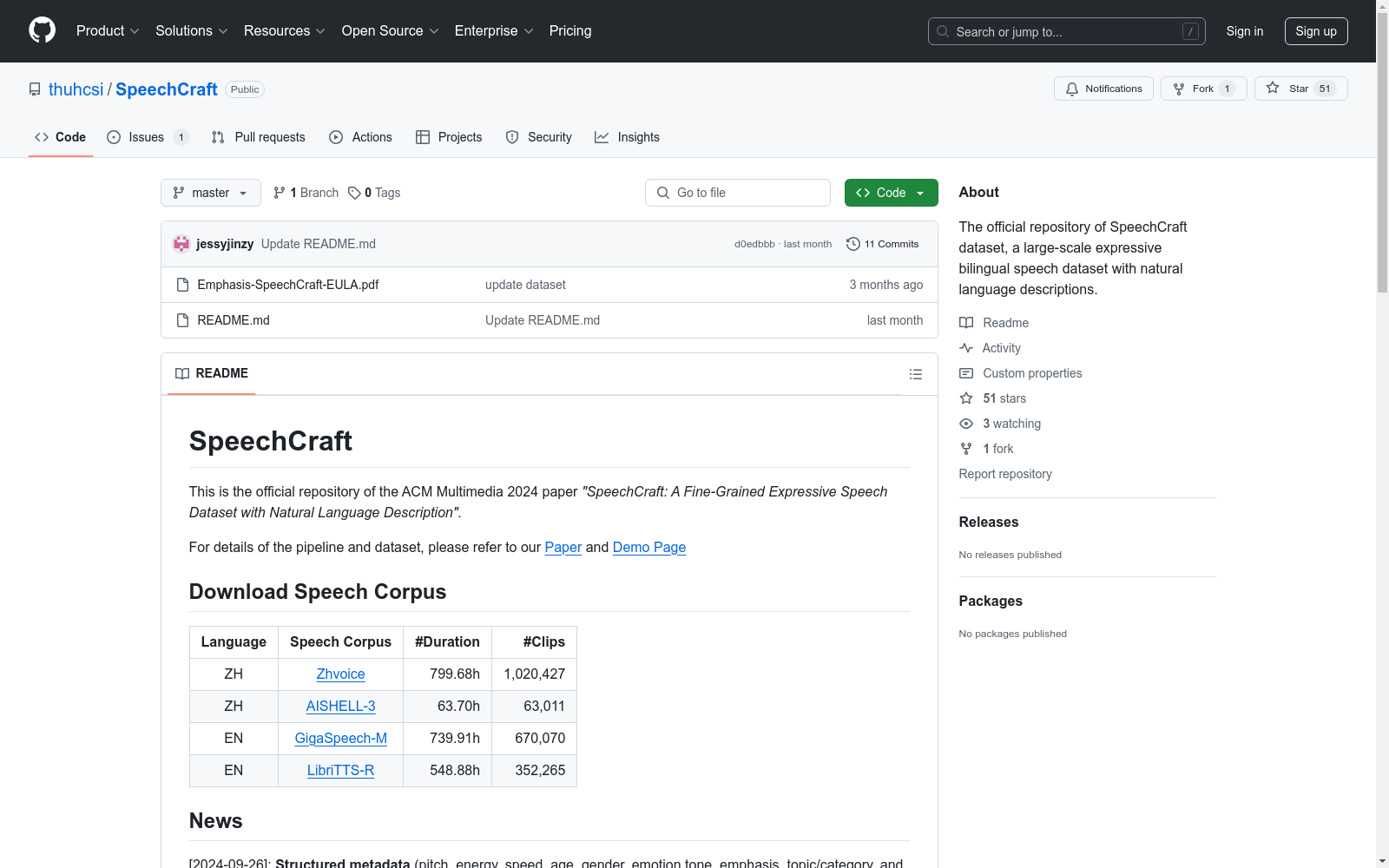
Task: Open the Demo Page link
Action: click(649, 547)
